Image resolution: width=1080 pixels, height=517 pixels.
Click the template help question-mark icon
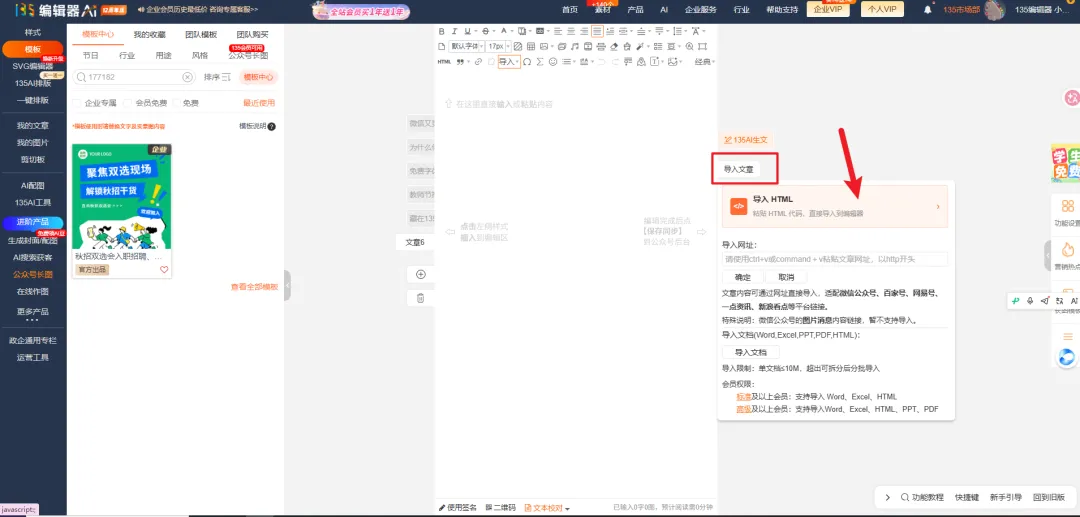click(x=271, y=127)
